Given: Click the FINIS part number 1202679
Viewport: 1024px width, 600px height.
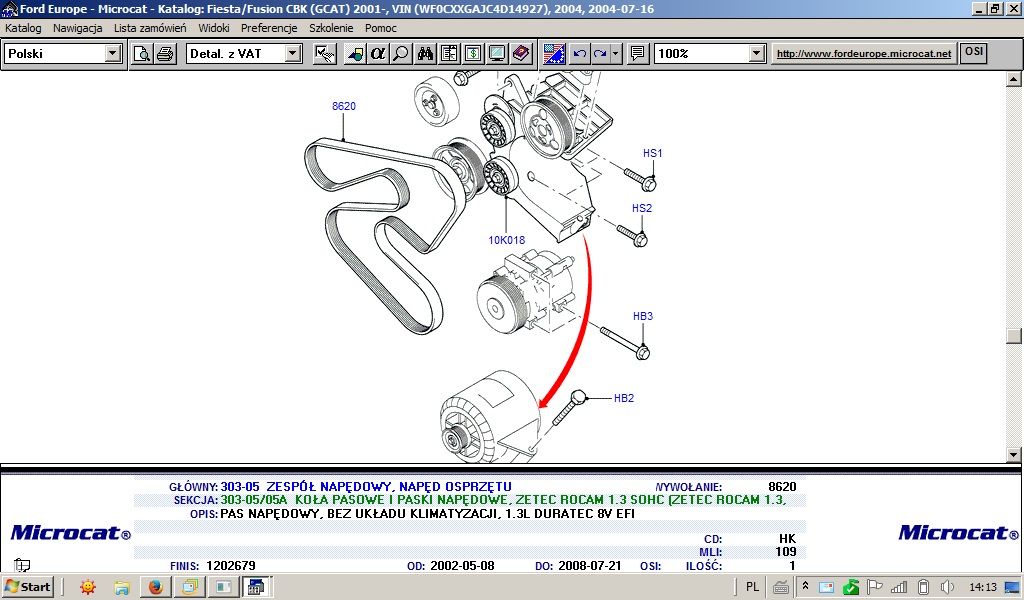Looking at the screenshot, I should [231, 566].
